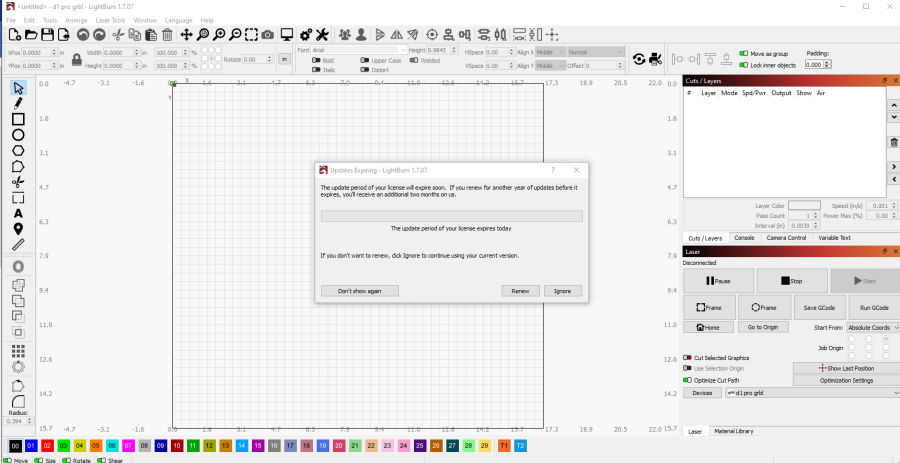This screenshot has height=463, width=900.
Task: Click the Save GCode button
Action: (x=818, y=308)
